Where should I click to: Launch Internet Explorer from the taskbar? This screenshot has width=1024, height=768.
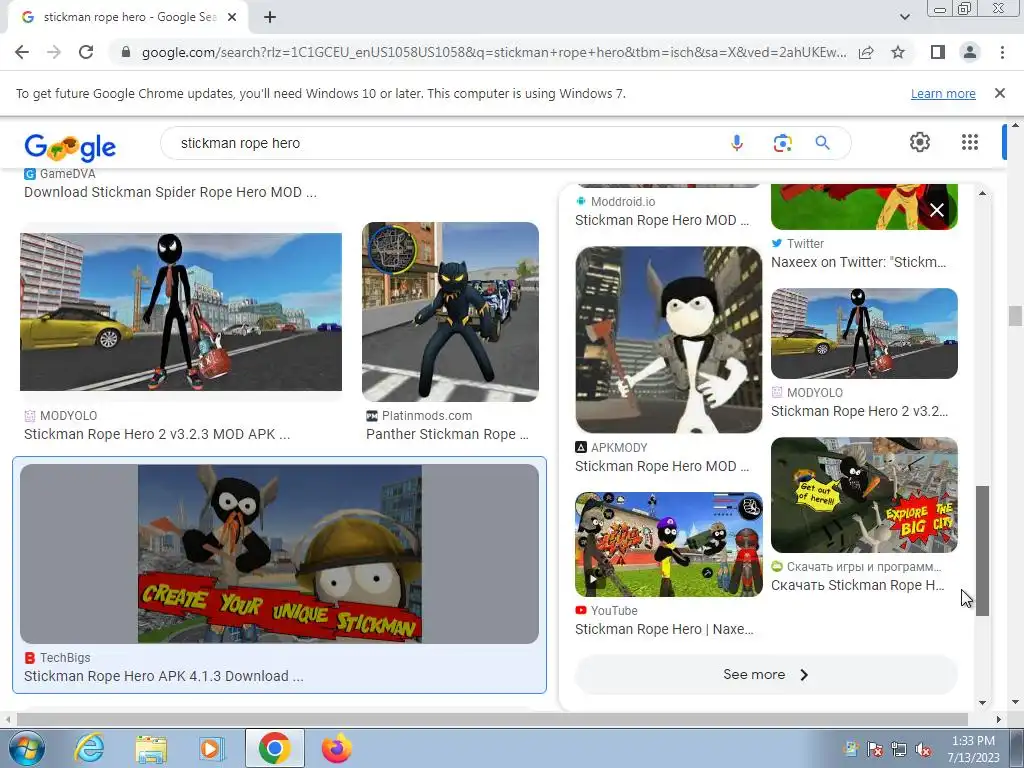(89, 748)
